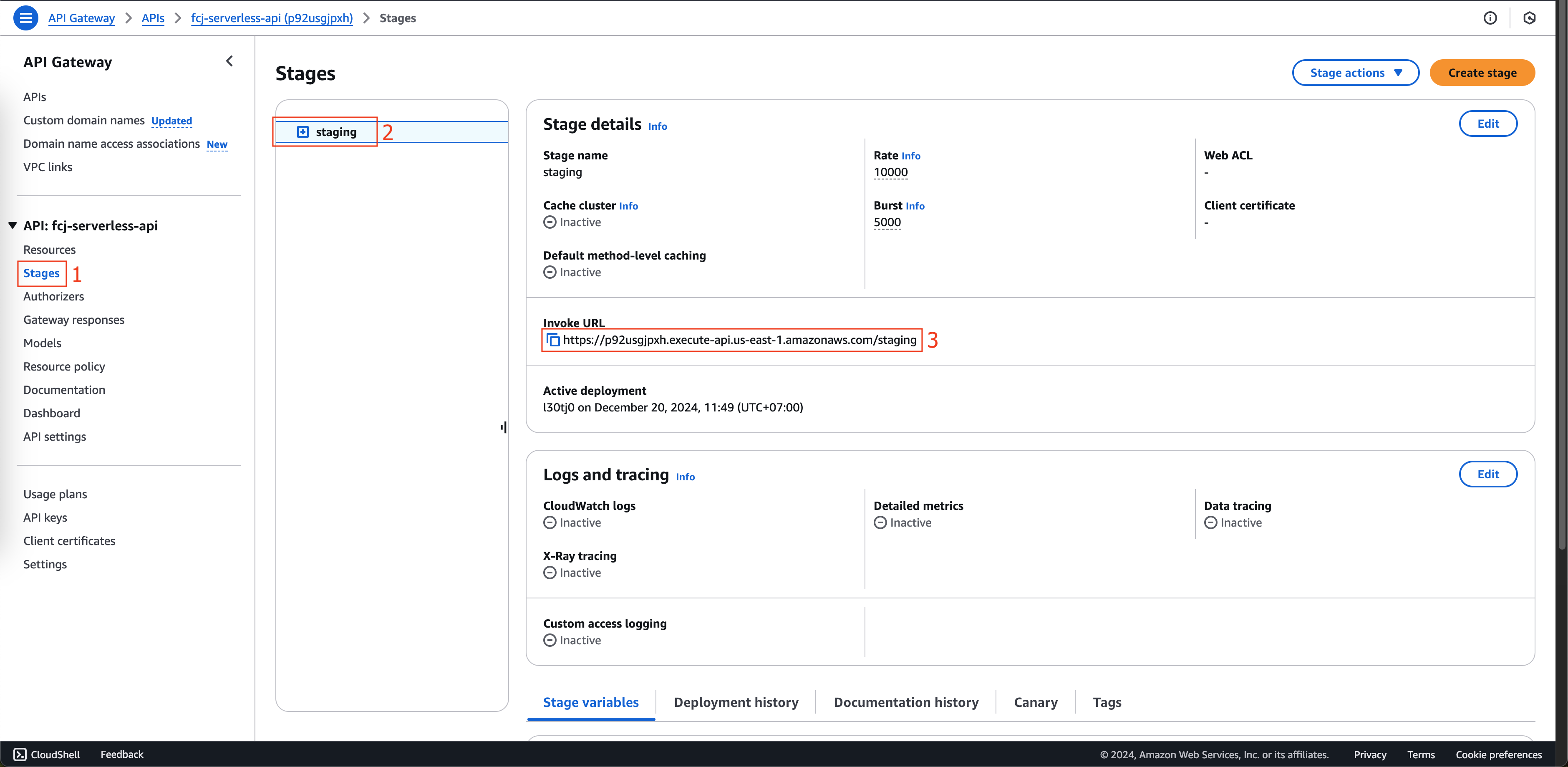1568x767 pixels.
Task: Click the info circle icon in header
Action: tap(1490, 18)
